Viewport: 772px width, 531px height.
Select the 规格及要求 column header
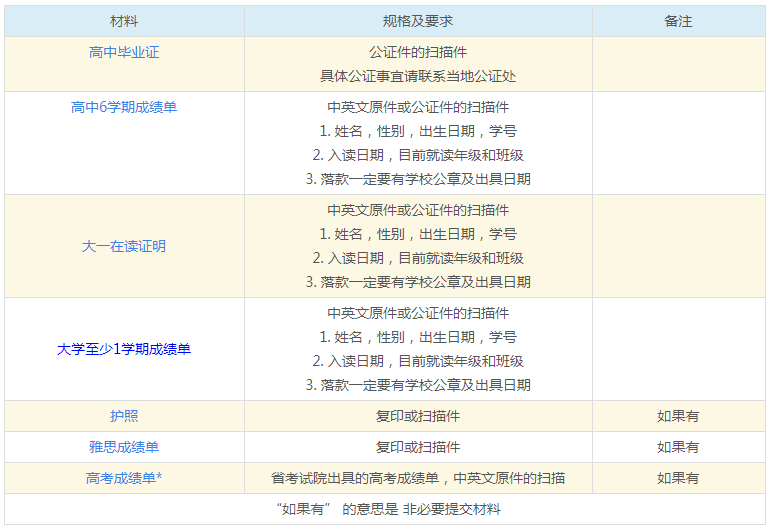click(x=418, y=21)
